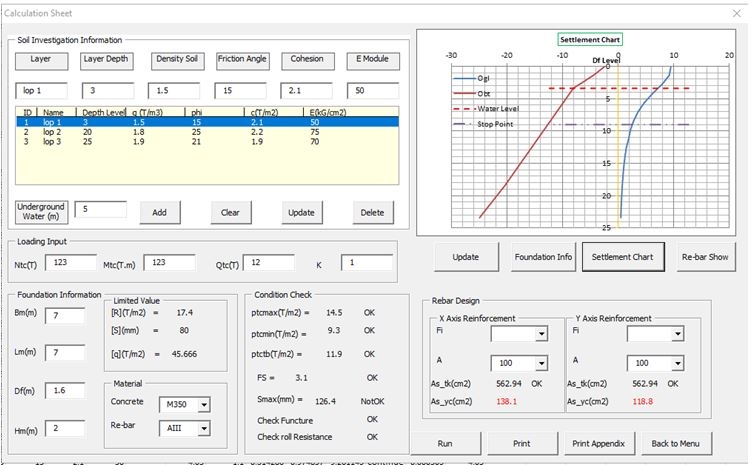Click the NotOK status for Smax

372,401
